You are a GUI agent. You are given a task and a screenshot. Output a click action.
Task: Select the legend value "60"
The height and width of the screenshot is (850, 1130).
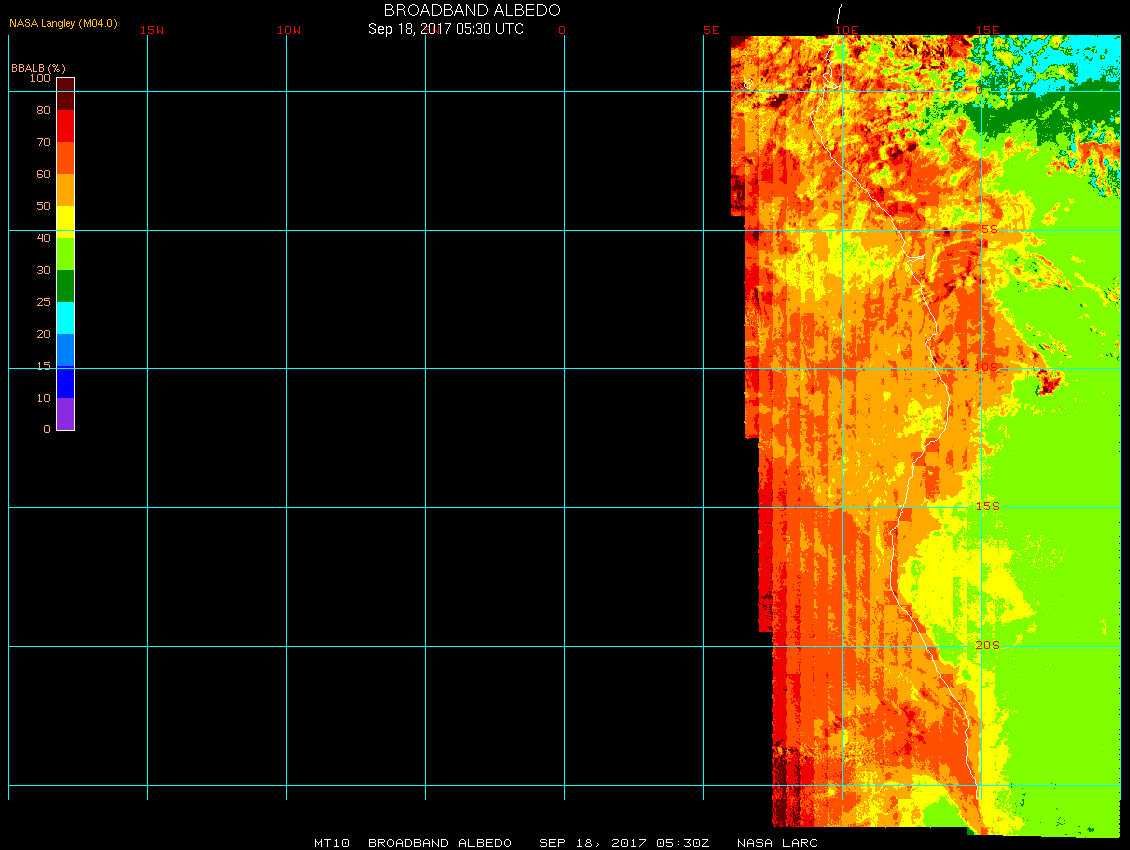[x=44, y=174]
